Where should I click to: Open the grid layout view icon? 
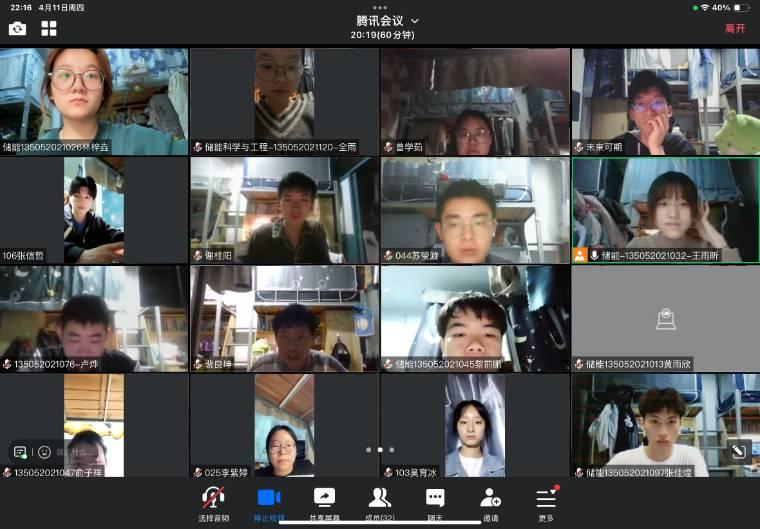[49, 28]
